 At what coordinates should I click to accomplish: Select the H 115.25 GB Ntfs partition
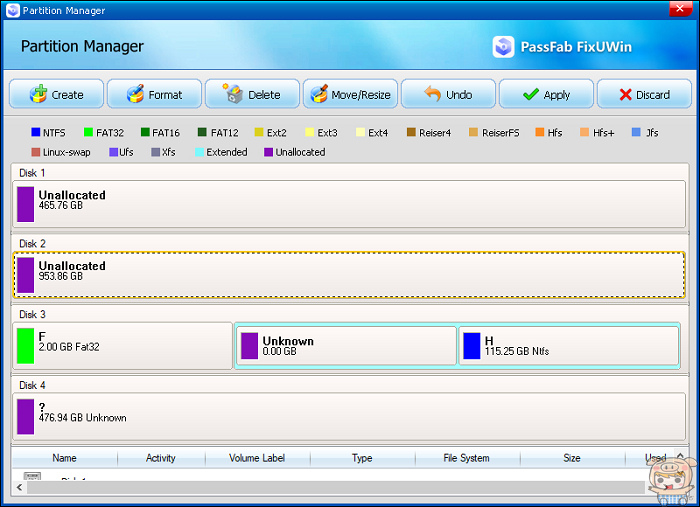[569, 346]
